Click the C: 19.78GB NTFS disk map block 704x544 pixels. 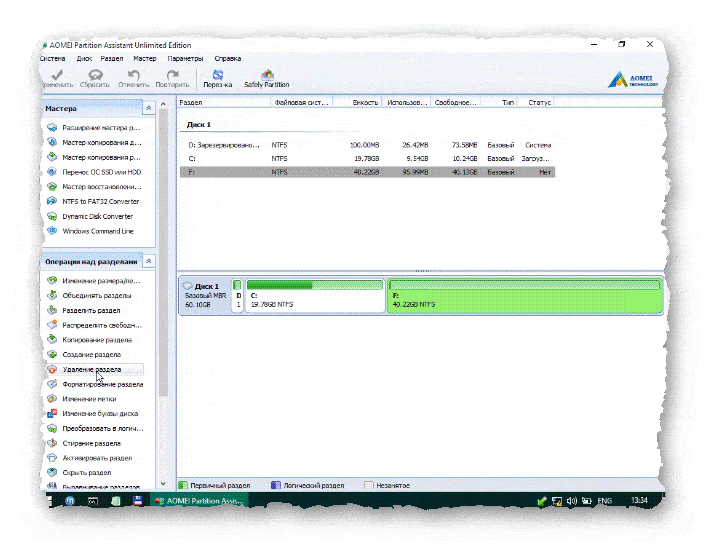[x=315, y=295]
